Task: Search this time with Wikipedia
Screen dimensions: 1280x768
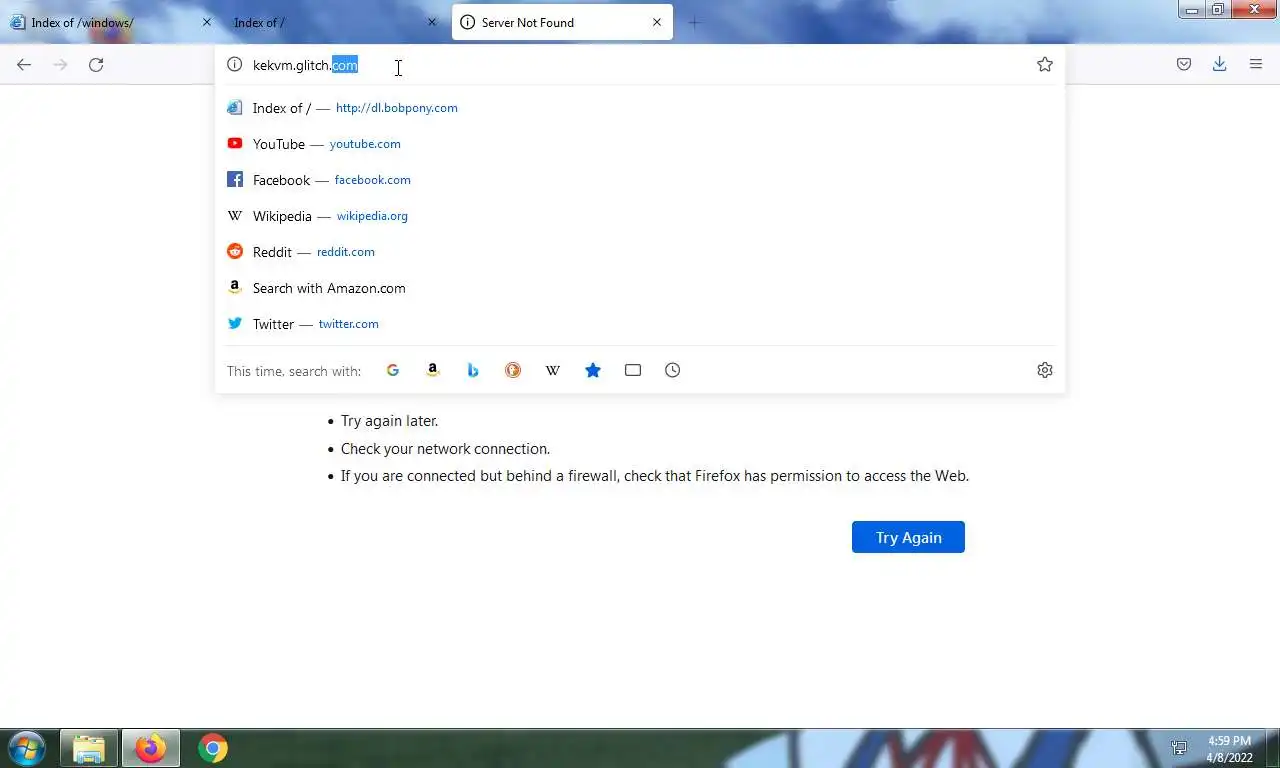Action: tap(553, 370)
